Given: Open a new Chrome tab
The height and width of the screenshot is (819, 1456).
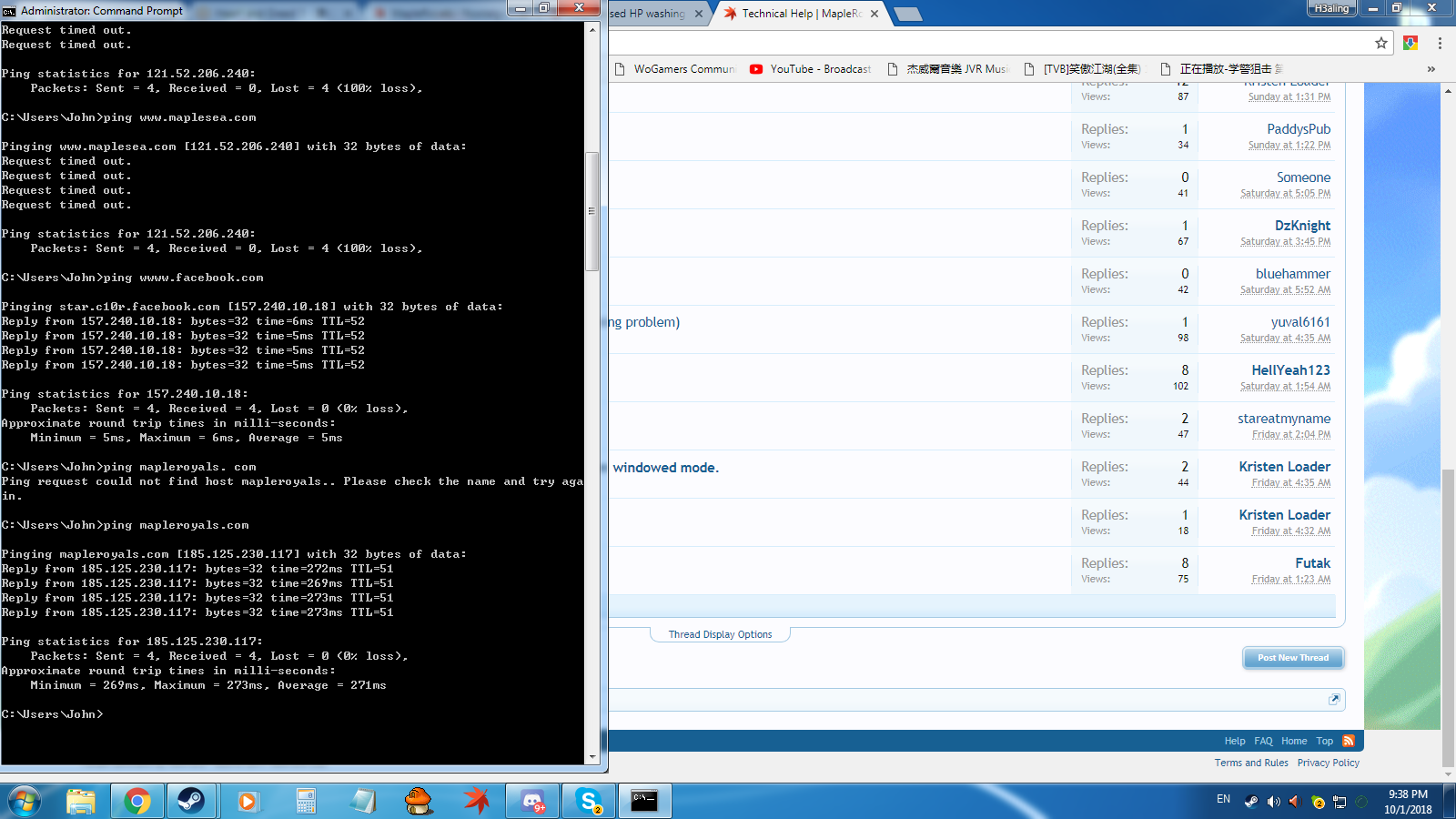Looking at the screenshot, I should pos(907,14).
